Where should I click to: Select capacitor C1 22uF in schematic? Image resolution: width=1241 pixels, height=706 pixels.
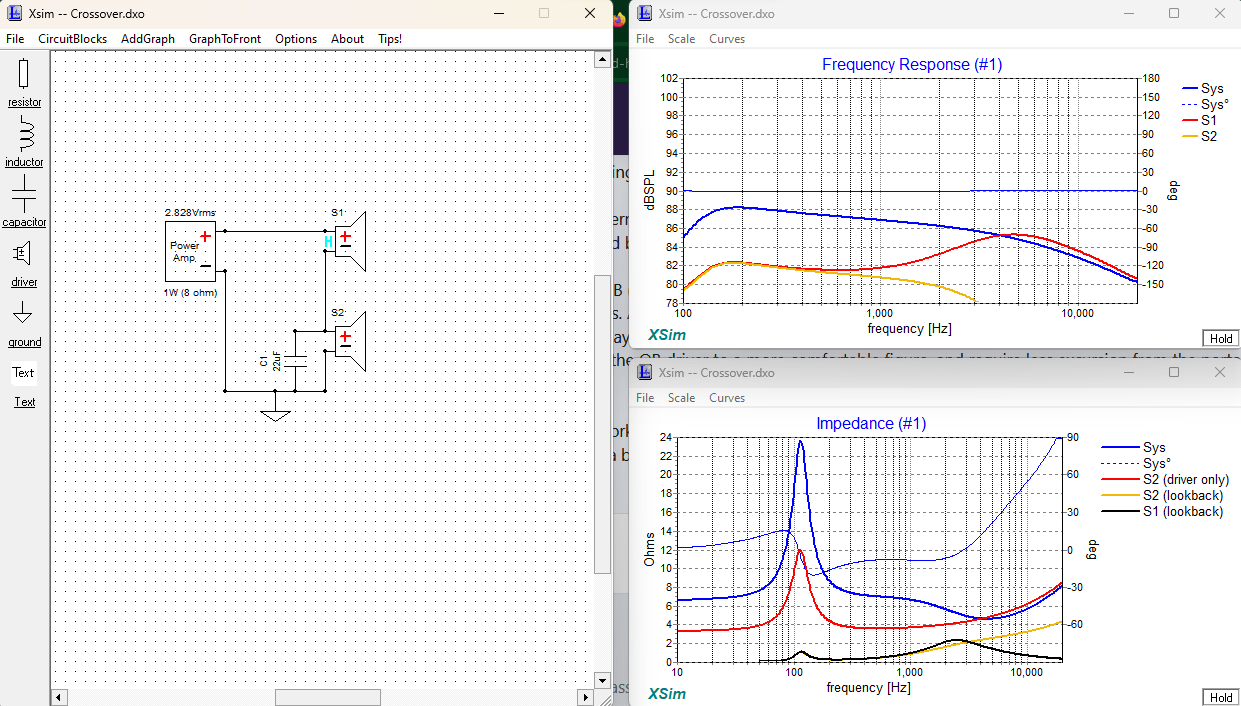coord(295,360)
